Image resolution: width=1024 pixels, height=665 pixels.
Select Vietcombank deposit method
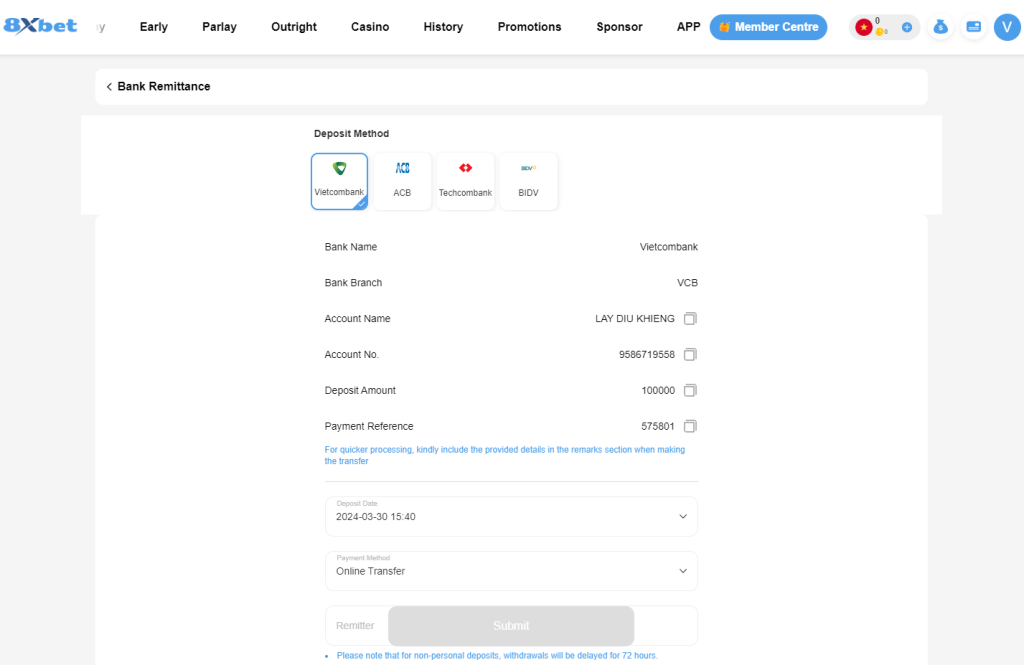point(339,181)
